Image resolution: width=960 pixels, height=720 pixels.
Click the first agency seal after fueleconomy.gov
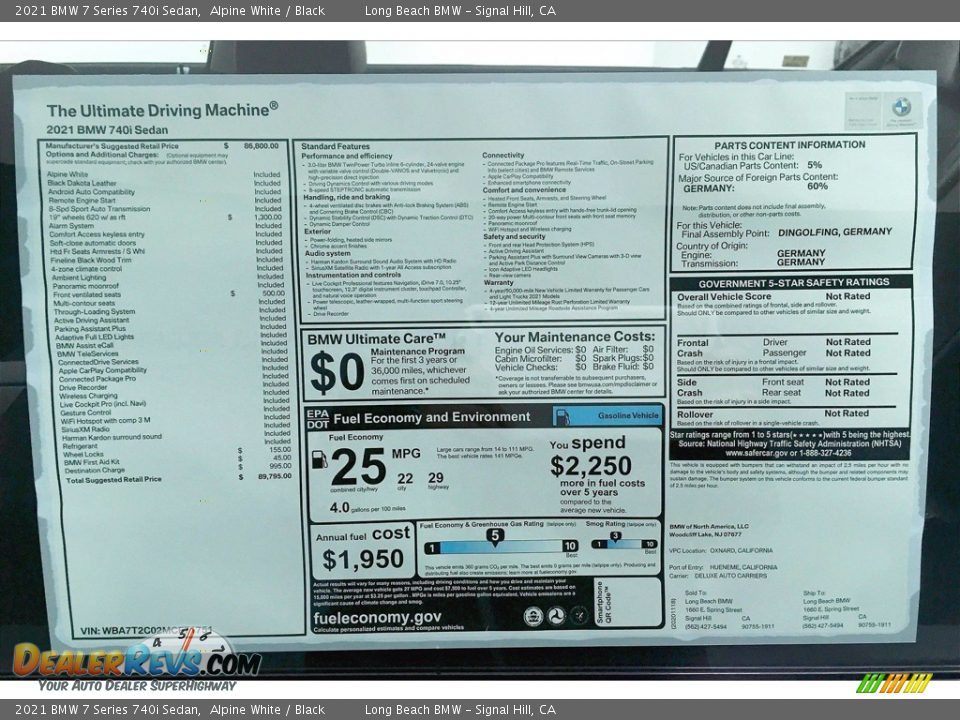click(x=533, y=615)
